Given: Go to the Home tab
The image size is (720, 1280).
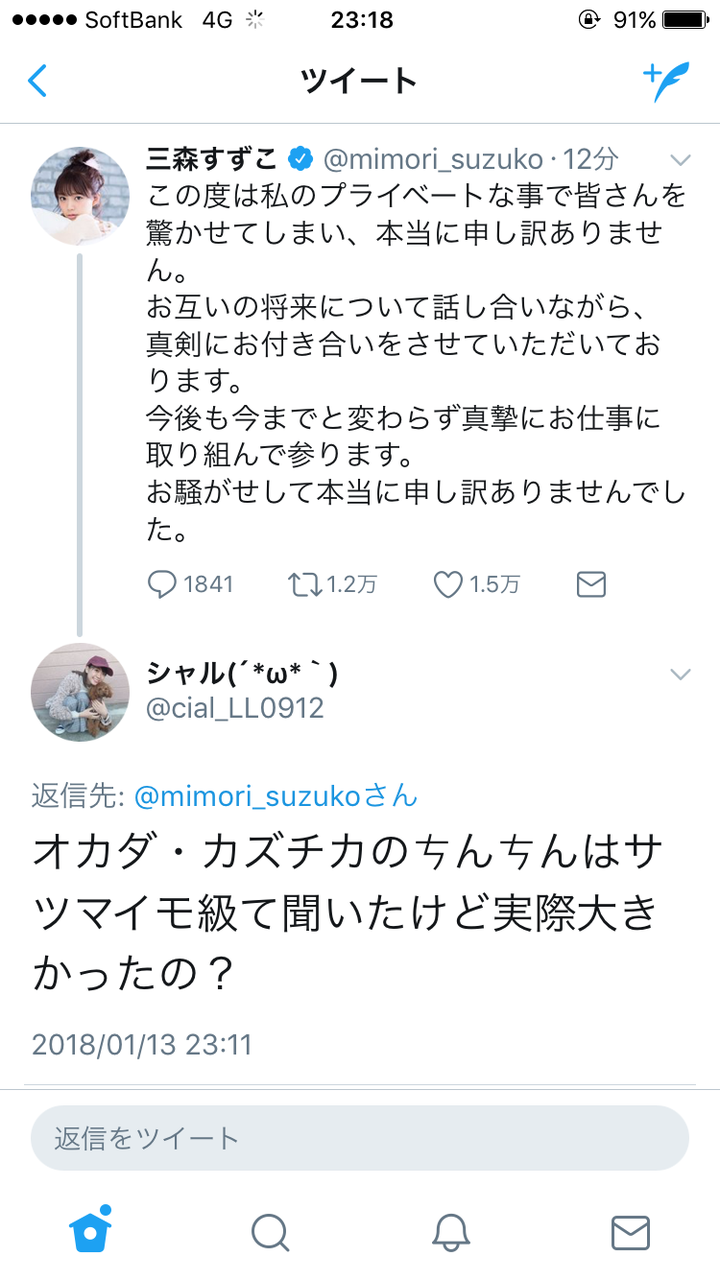Looking at the screenshot, I should (90, 1230).
